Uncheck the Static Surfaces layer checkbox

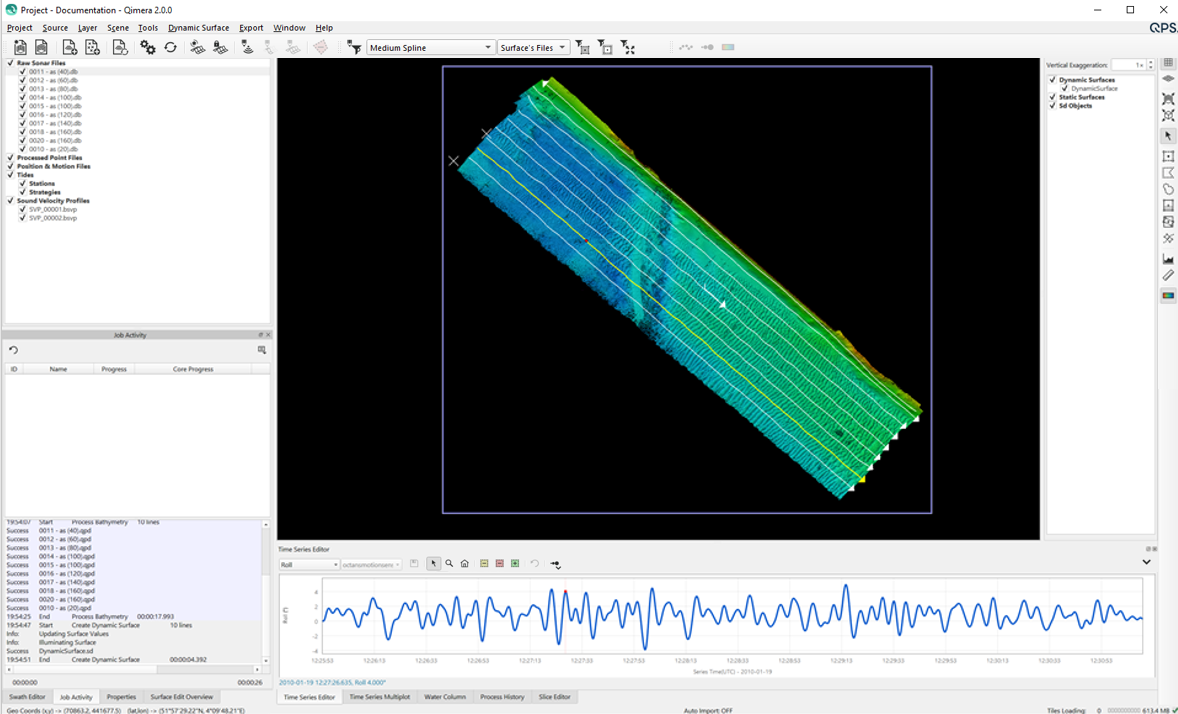pos(1052,97)
